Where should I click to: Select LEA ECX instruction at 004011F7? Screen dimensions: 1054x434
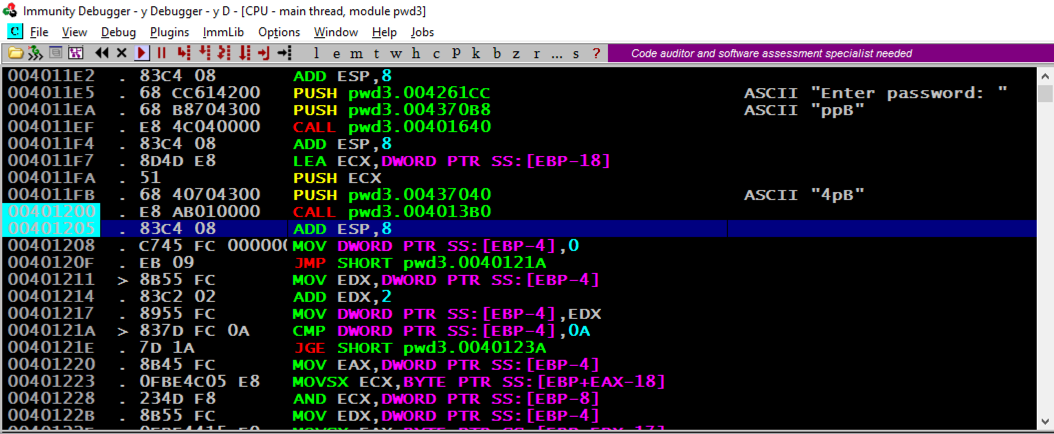(452, 161)
